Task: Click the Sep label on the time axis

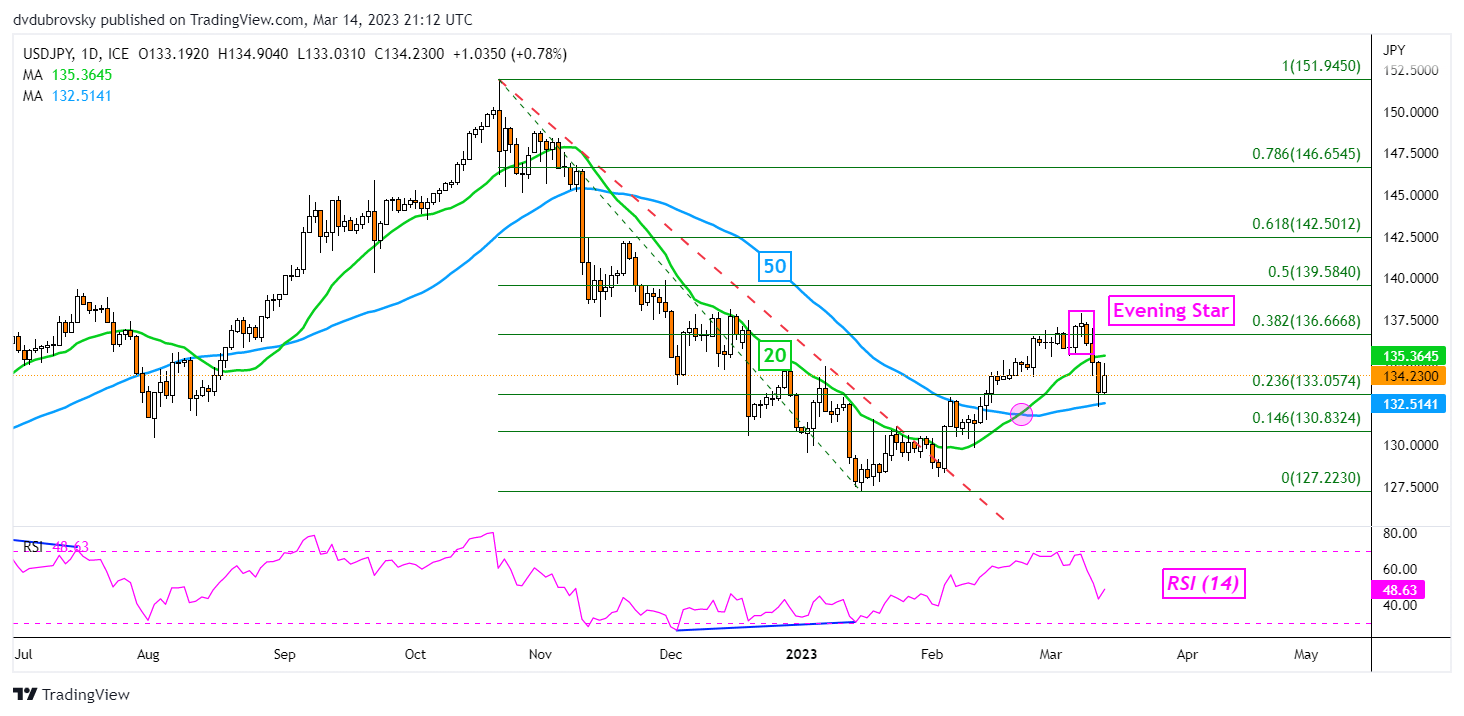Action: click(x=285, y=655)
